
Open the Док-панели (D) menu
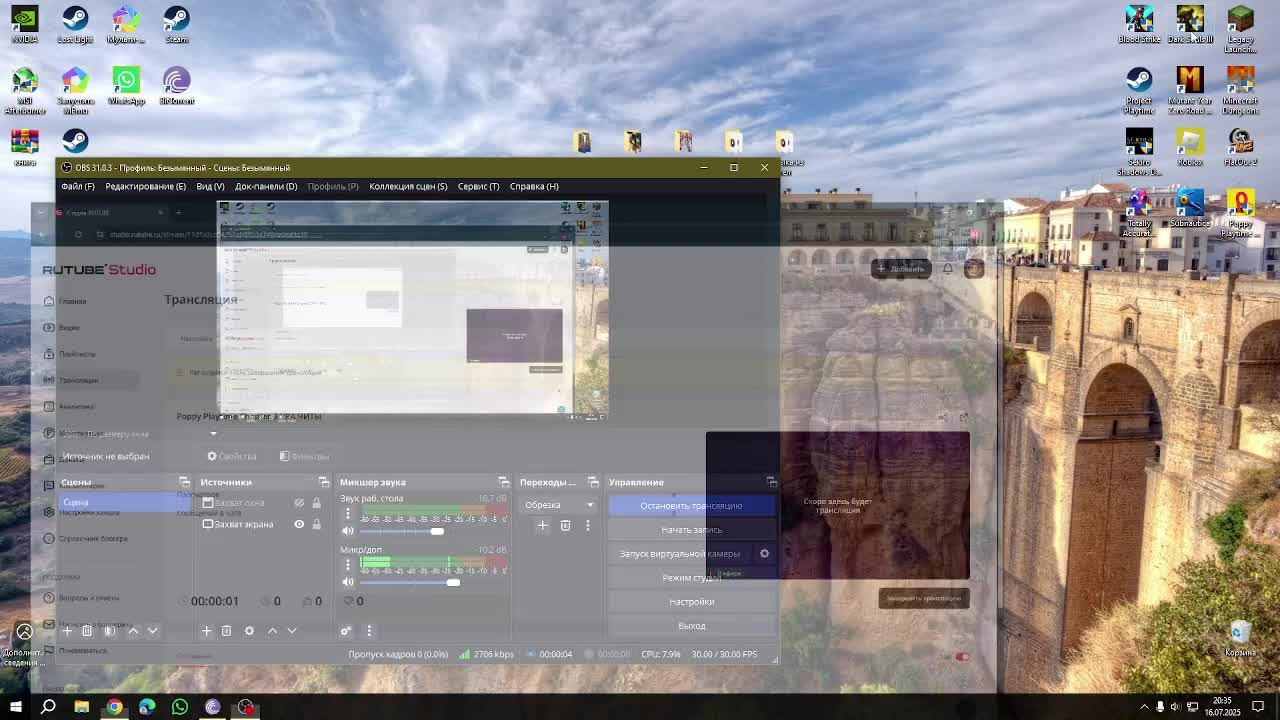click(266, 186)
